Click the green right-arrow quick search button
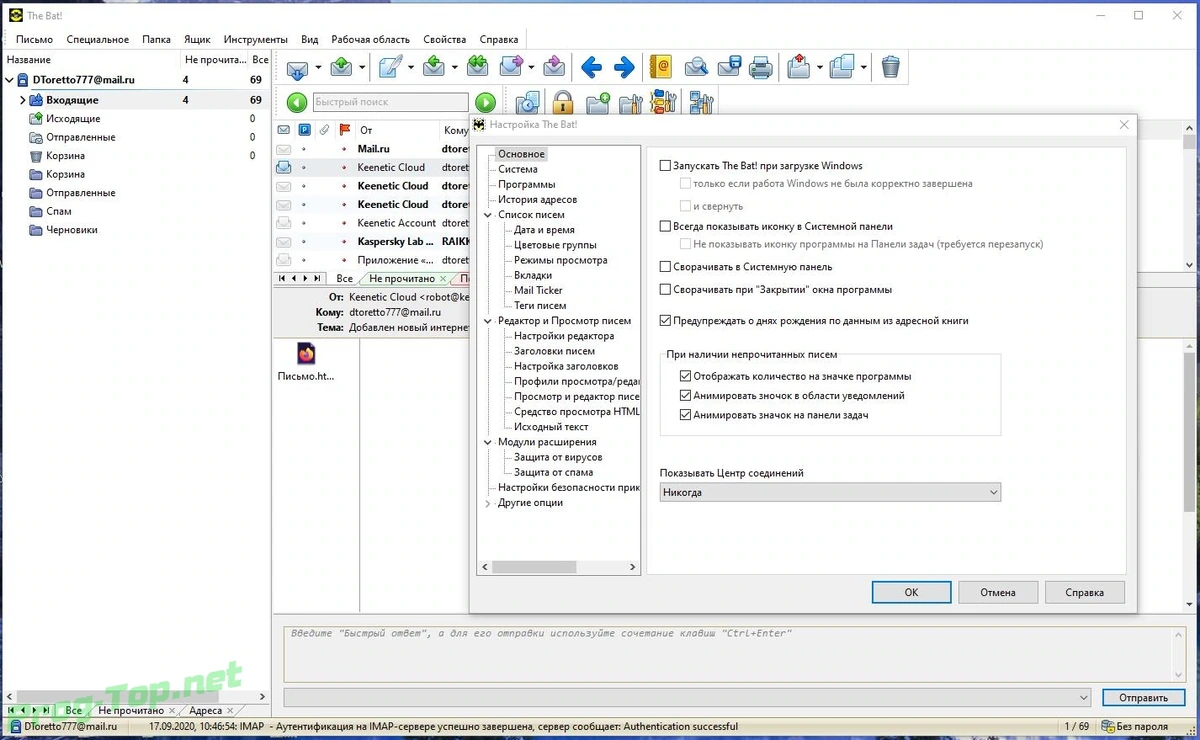1200x740 pixels. [485, 102]
